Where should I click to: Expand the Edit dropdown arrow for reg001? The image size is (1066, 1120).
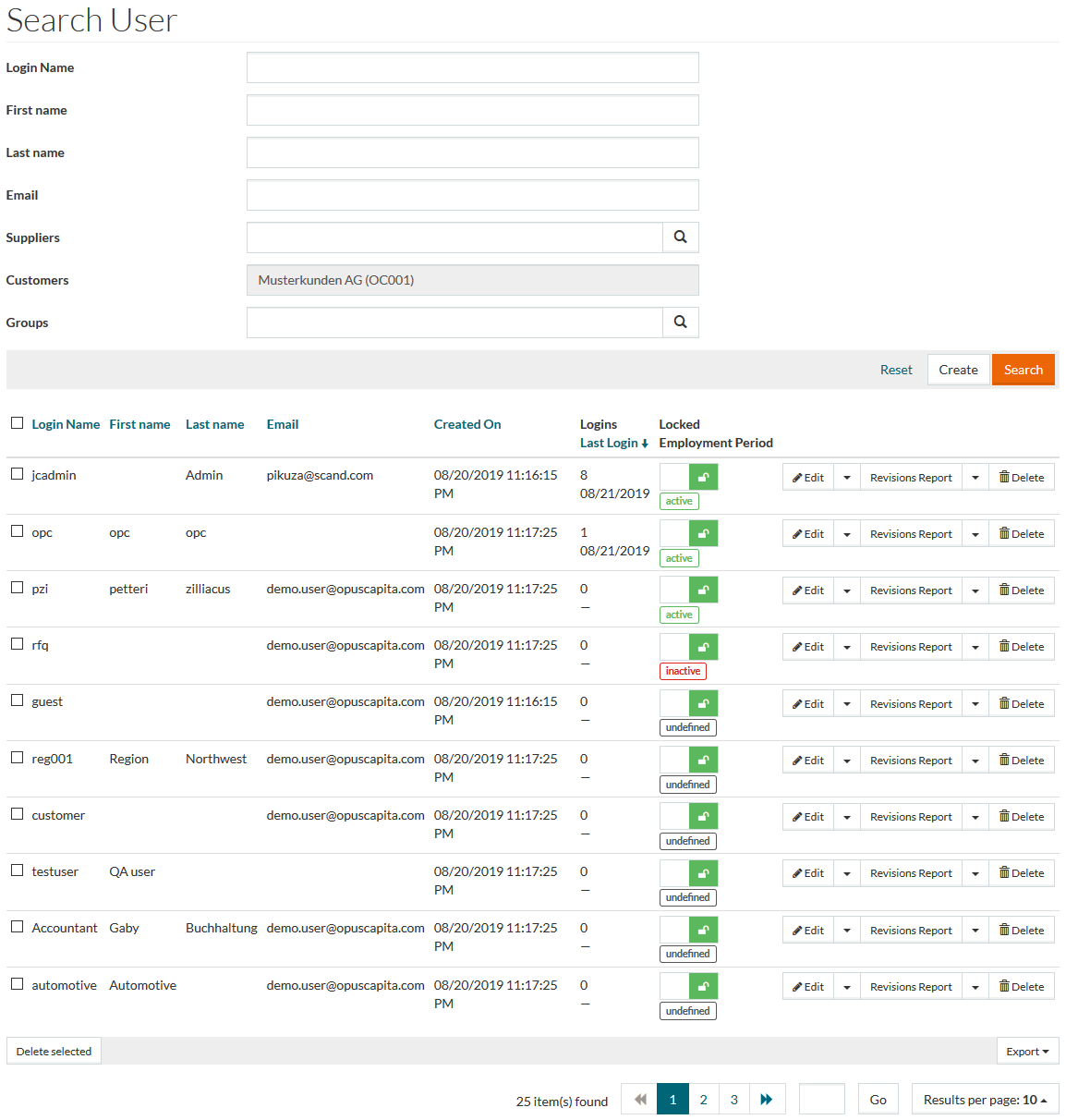click(846, 761)
